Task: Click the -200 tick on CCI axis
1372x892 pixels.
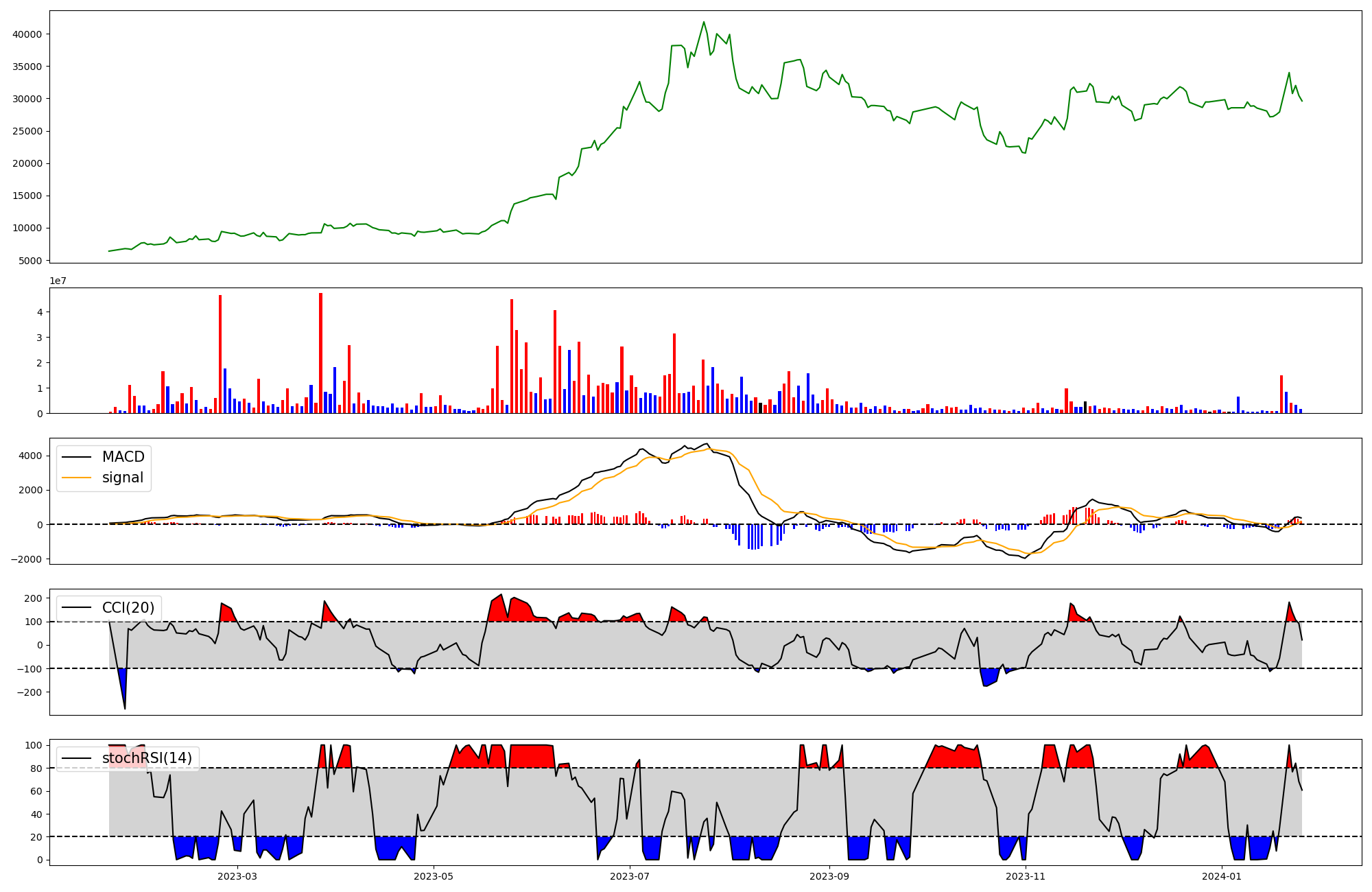Action: 30,692
